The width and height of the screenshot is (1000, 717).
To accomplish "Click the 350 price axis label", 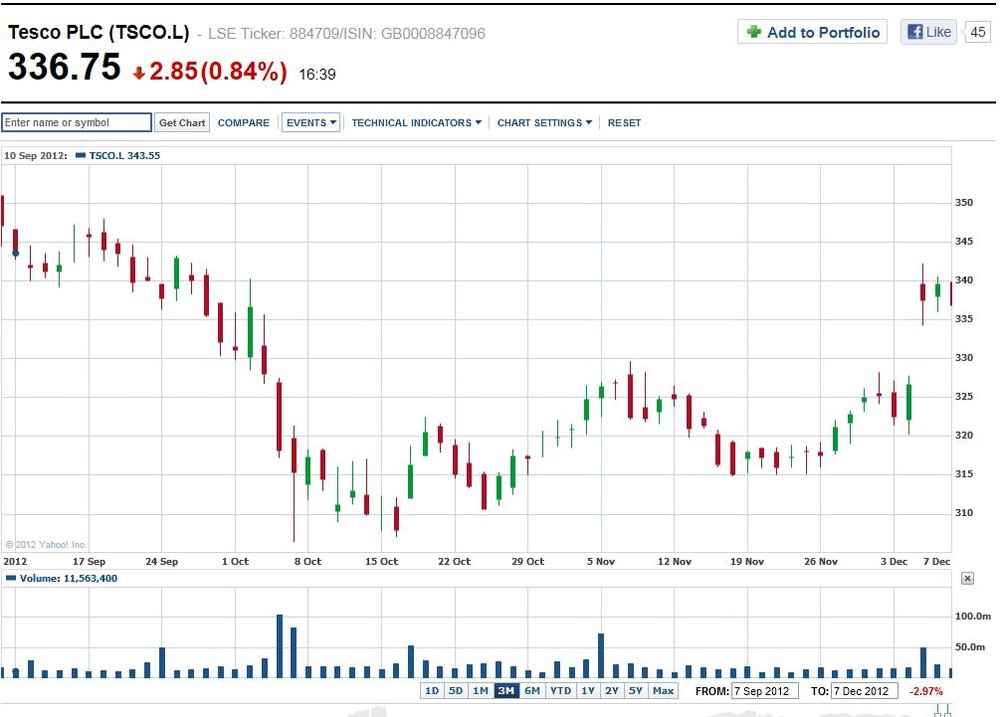I will click(x=964, y=203).
